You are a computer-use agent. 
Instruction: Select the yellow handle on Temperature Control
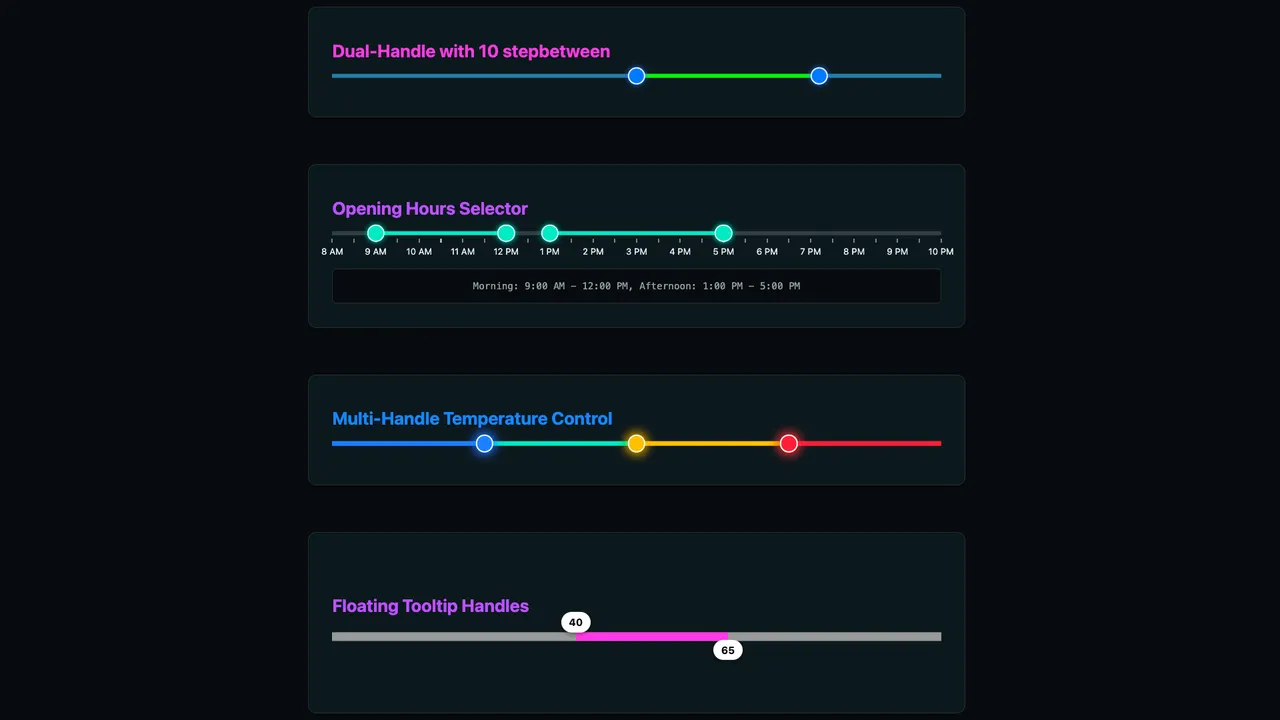pos(636,443)
